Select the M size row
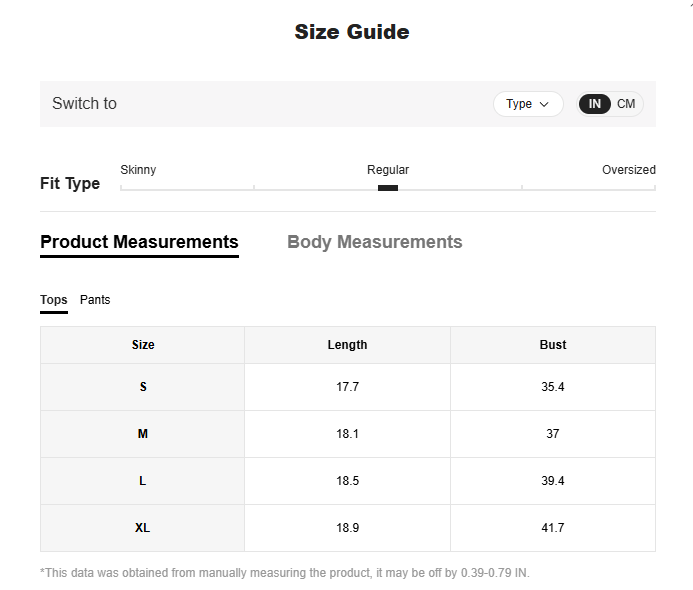Image resolution: width=693 pixels, height=590 pixels. tap(348, 434)
